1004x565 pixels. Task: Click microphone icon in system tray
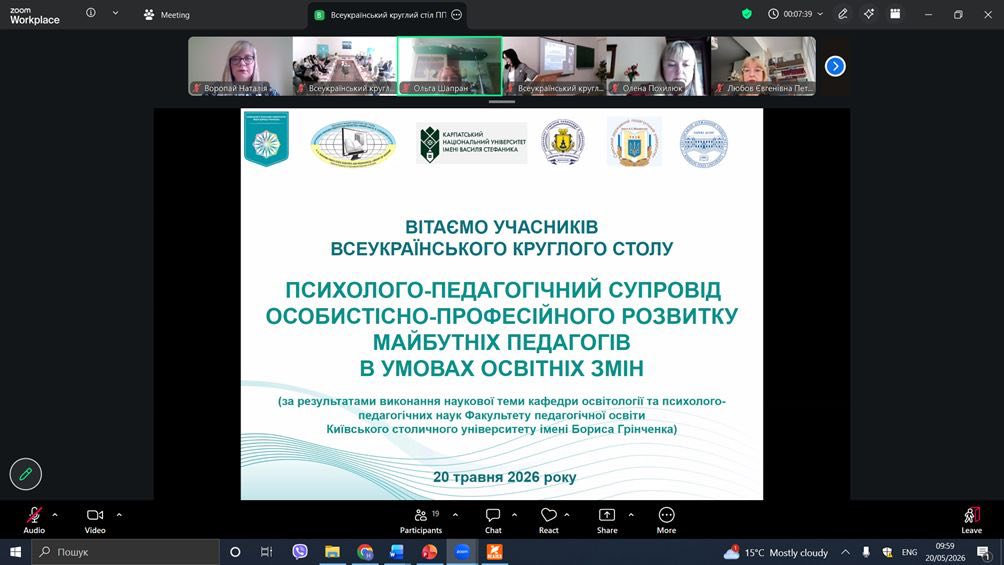(866, 552)
